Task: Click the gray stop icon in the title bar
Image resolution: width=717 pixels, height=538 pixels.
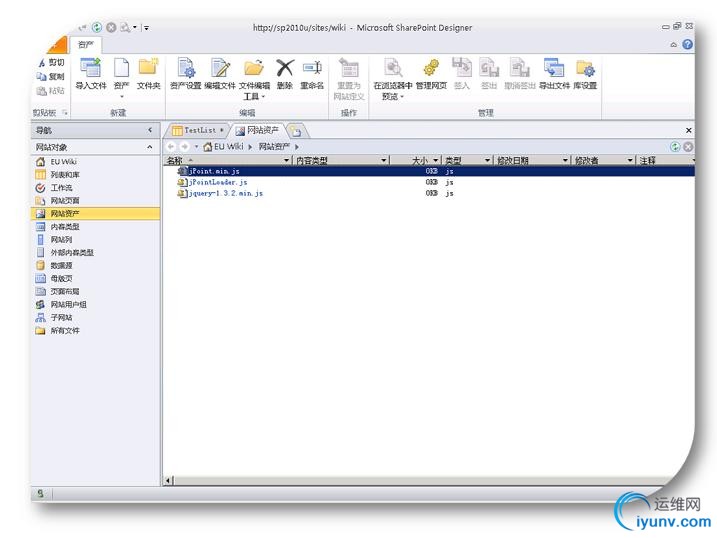Action: [111, 27]
